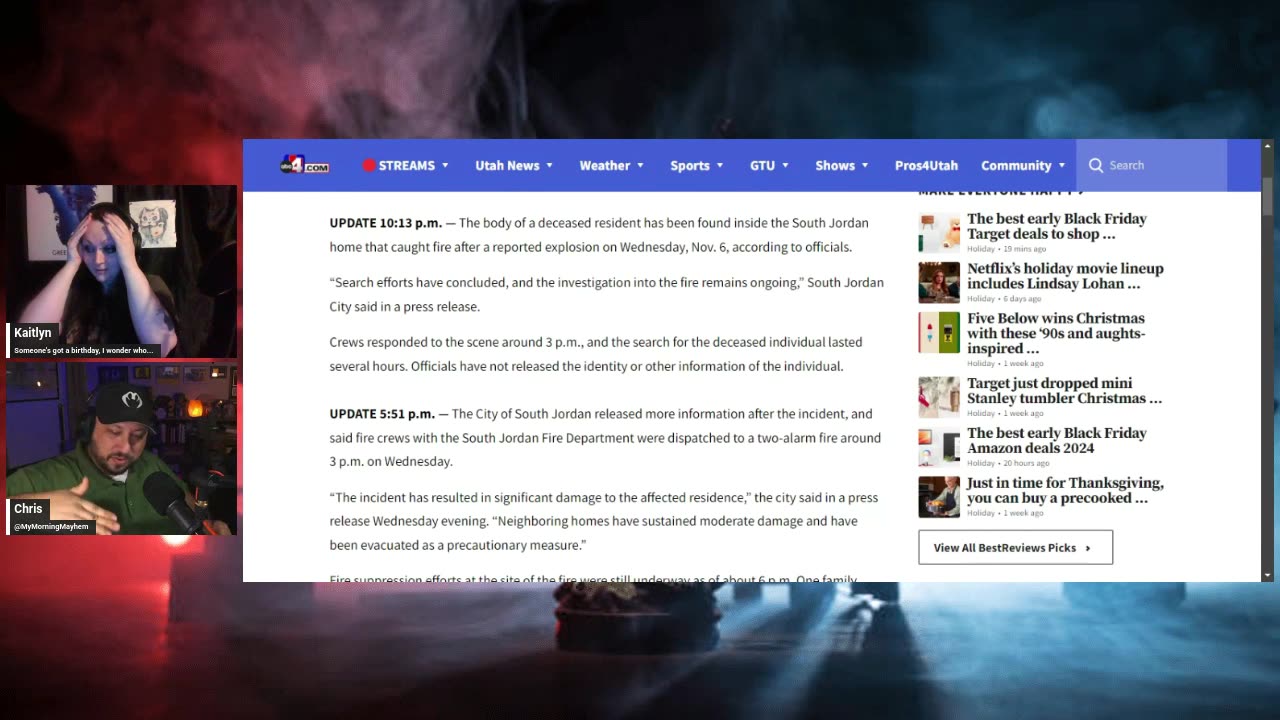Click Kaitlyn's webcam feed
This screenshot has height=720, width=1280.
(x=122, y=271)
